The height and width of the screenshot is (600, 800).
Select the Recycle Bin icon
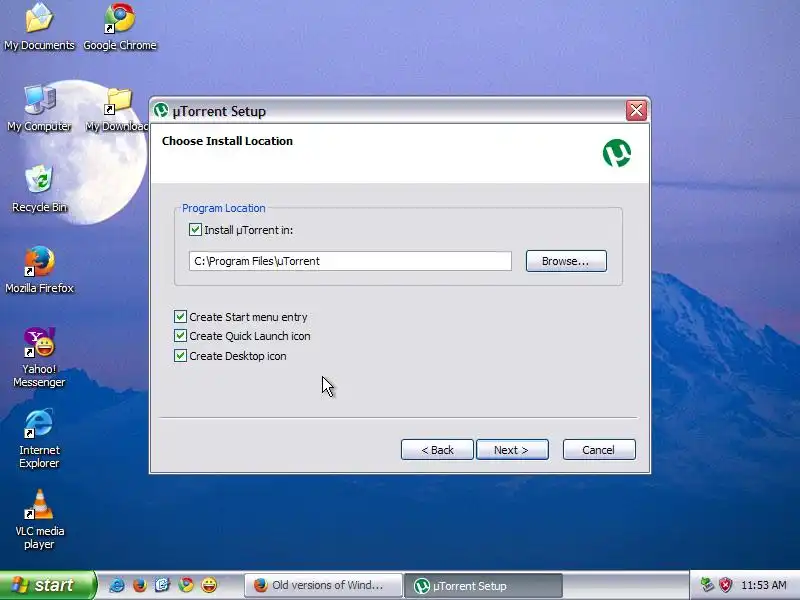click(39, 189)
